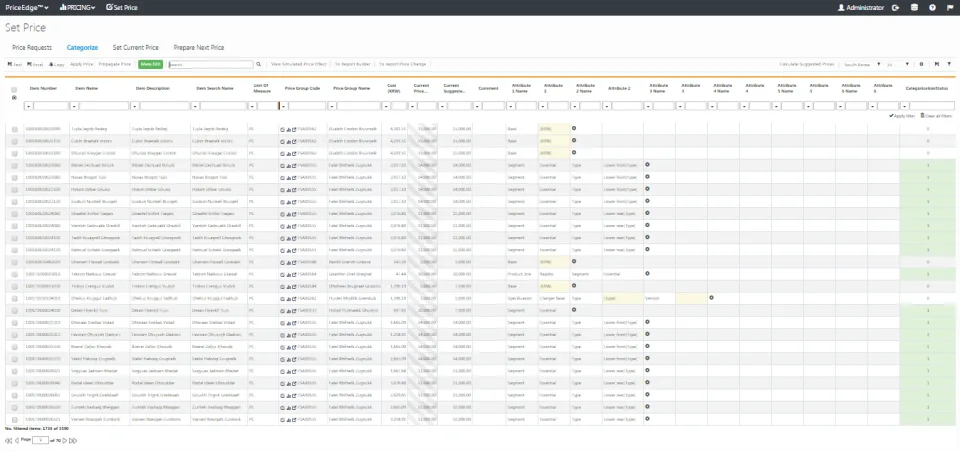
Task: Tick the select-all header checkbox
Action: 14,91
